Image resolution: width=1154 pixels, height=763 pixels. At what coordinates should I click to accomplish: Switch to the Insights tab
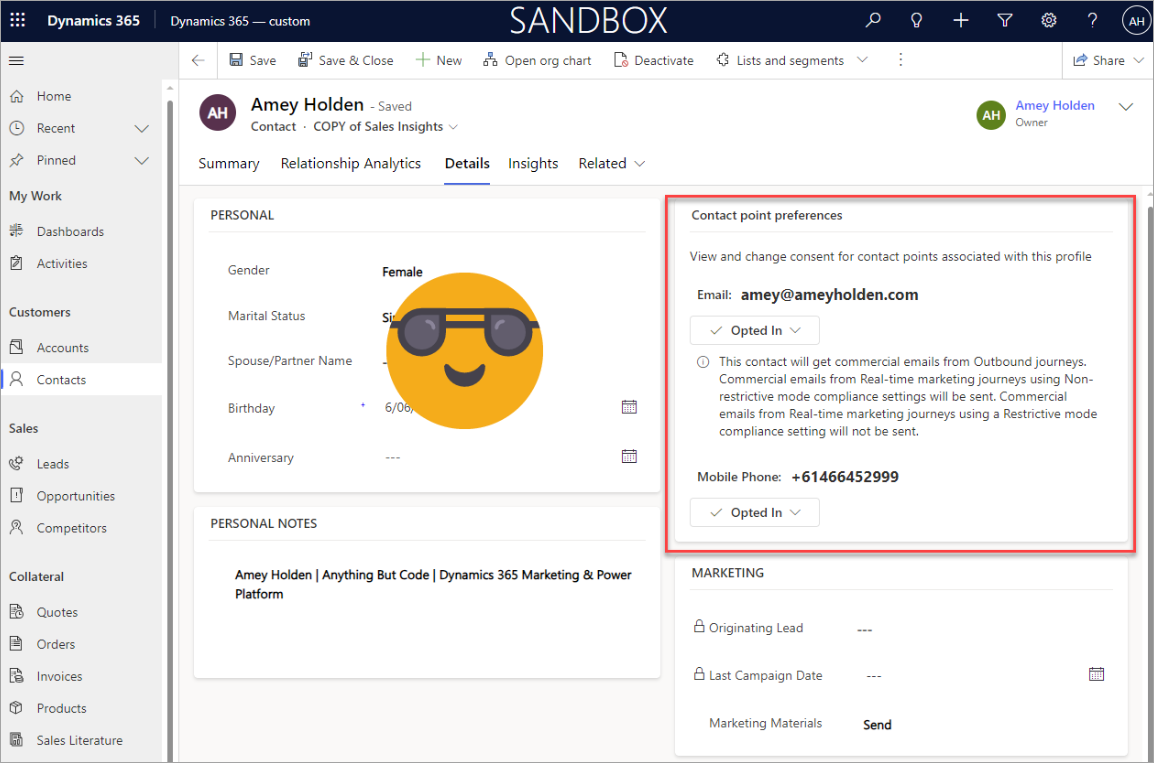pos(533,163)
